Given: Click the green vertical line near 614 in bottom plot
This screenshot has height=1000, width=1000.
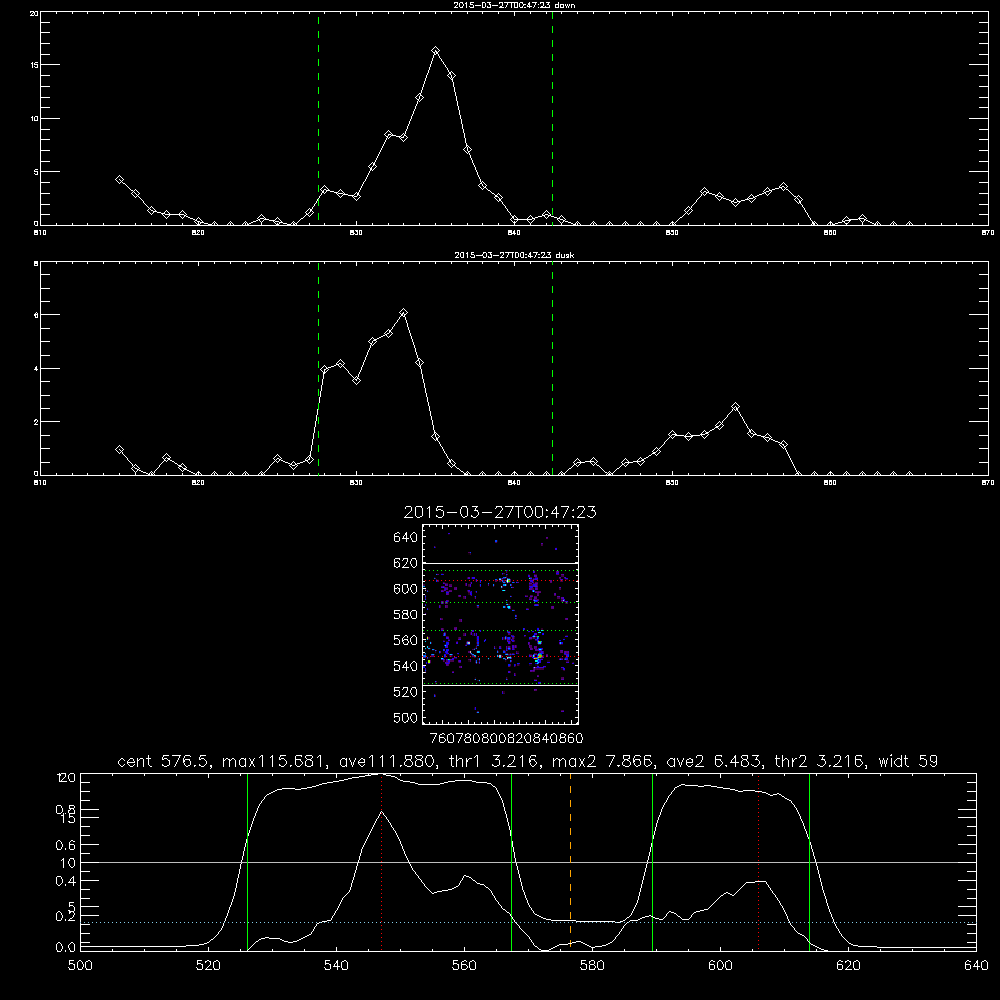Looking at the screenshot, I should 809,862.
